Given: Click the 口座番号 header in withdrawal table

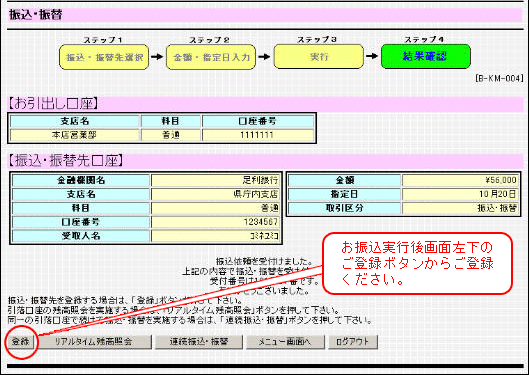Looking at the screenshot, I should pyautogui.click(x=258, y=121).
